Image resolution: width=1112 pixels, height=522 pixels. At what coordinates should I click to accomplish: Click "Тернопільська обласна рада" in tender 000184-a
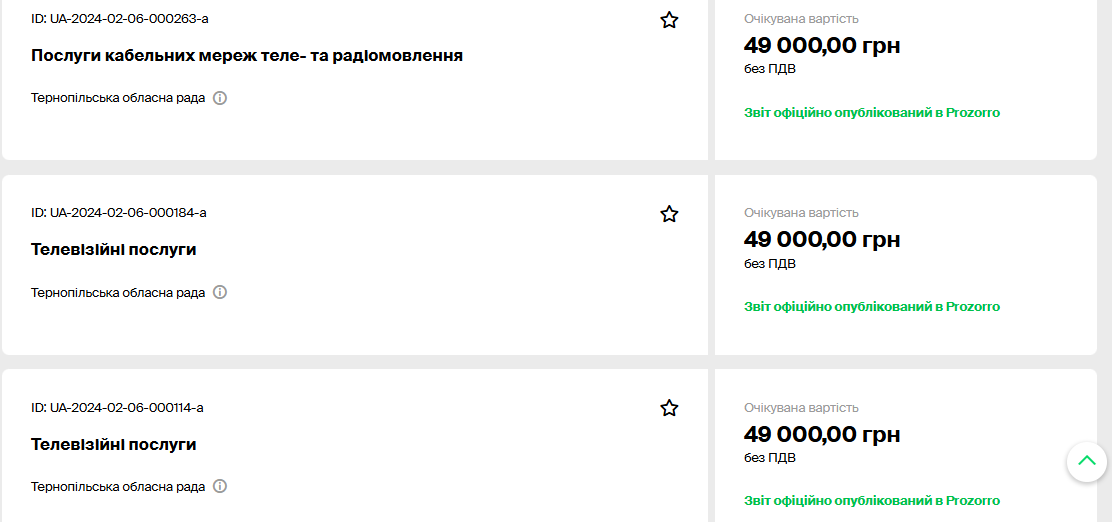point(118,292)
